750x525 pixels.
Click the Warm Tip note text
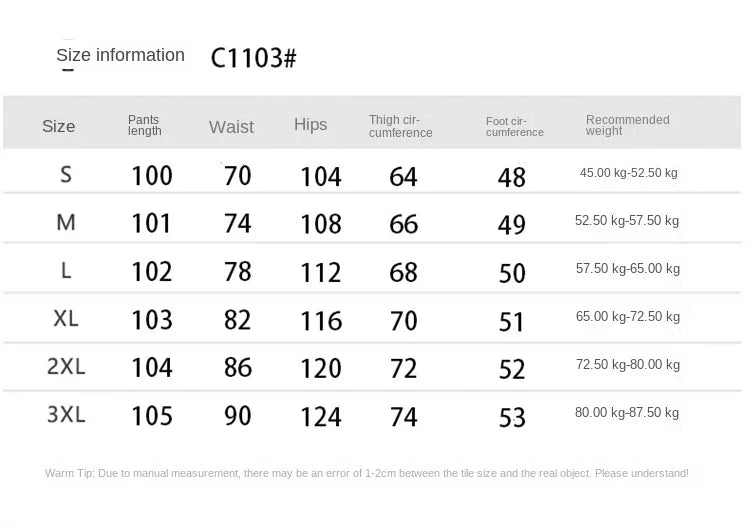click(367, 473)
